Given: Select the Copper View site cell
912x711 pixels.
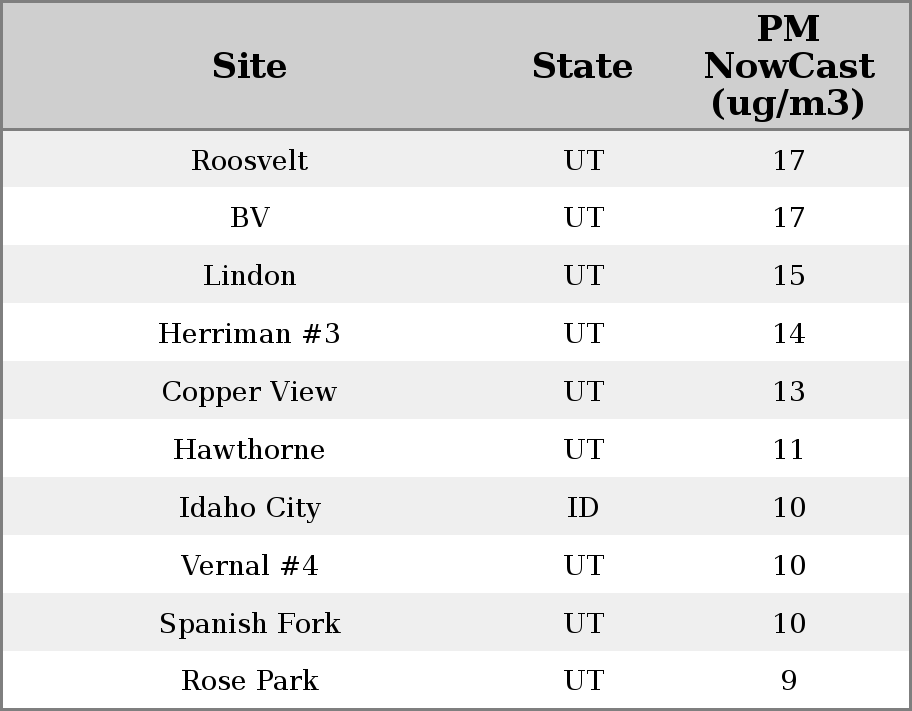Looking at the screenshot, I should coord(249,392).
